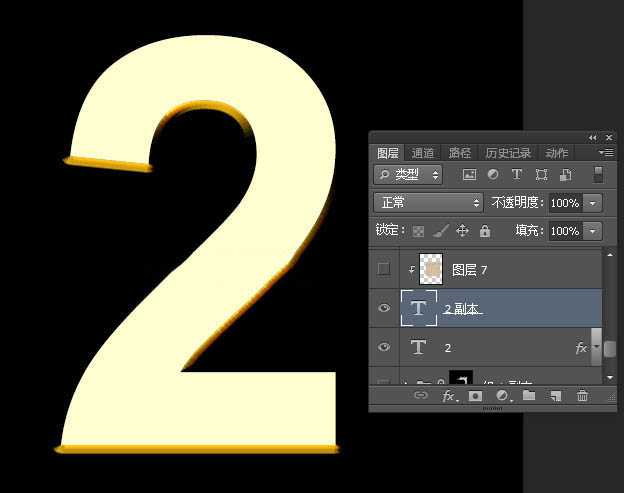Click the lock transparent pixels icon
The image size is (624, 493).
pyautogui.click(x=419, y=231)
